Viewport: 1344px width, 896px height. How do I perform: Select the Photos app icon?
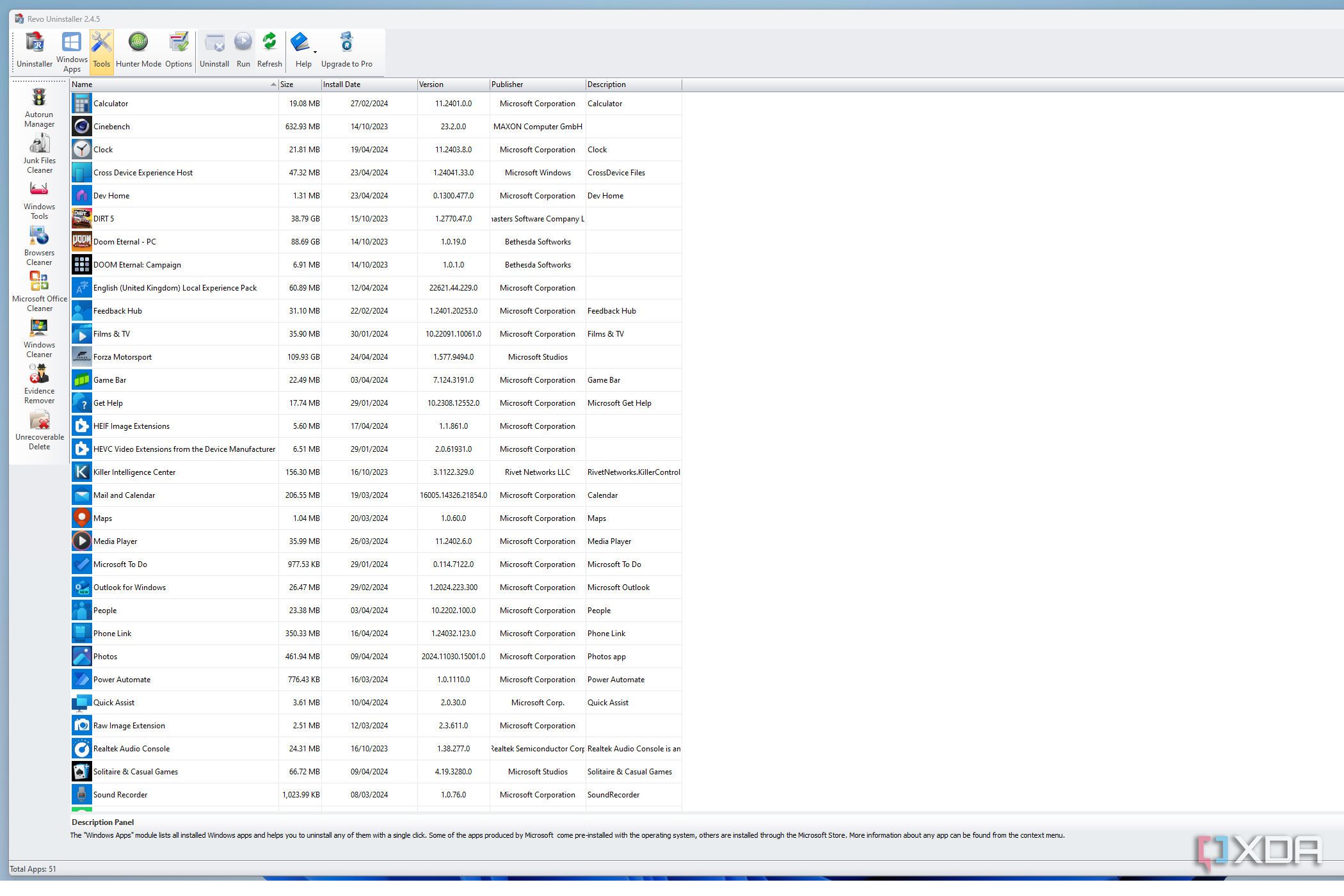pos(81,657)
